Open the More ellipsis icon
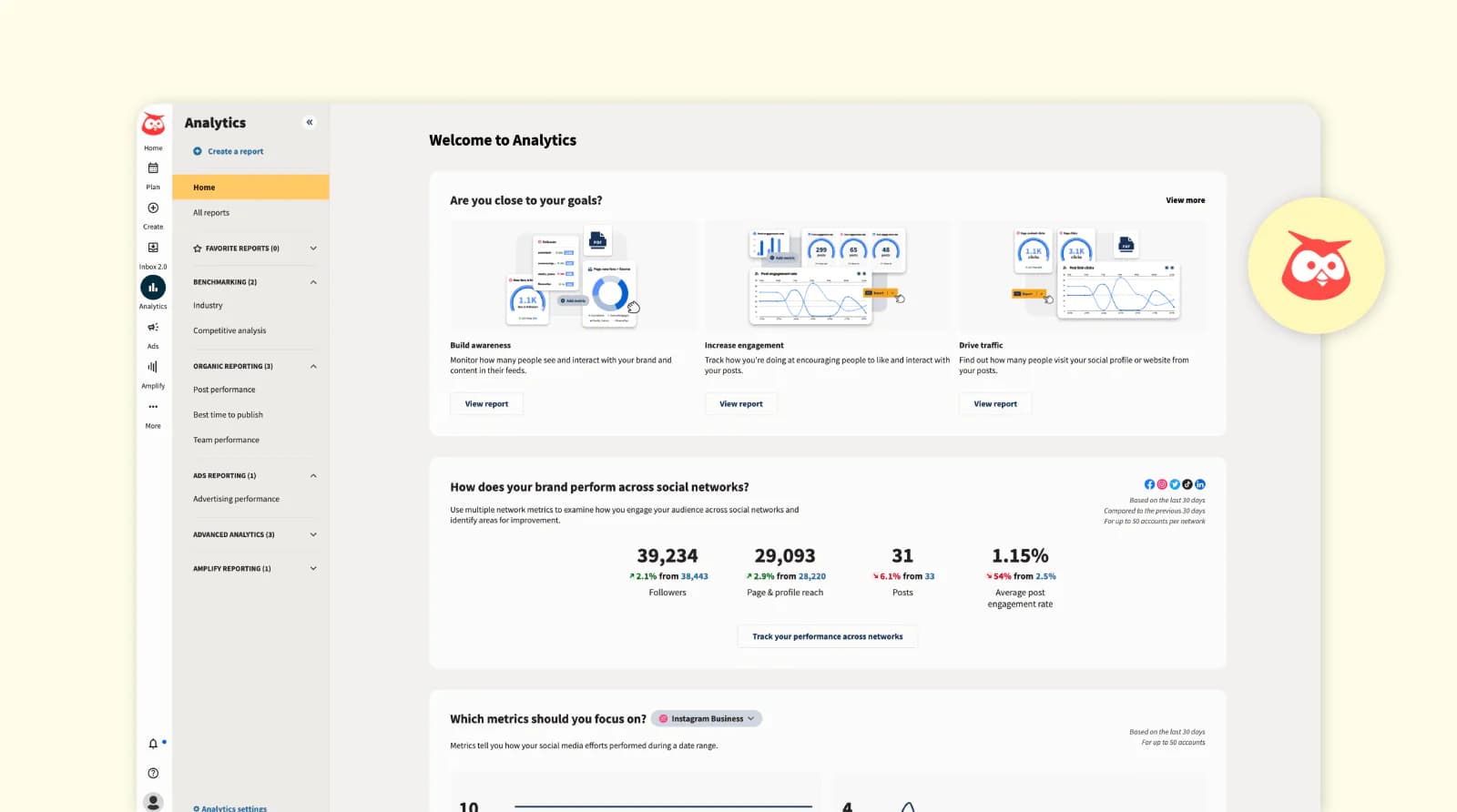Screen dimensions: 1457x812 point(153,407)
